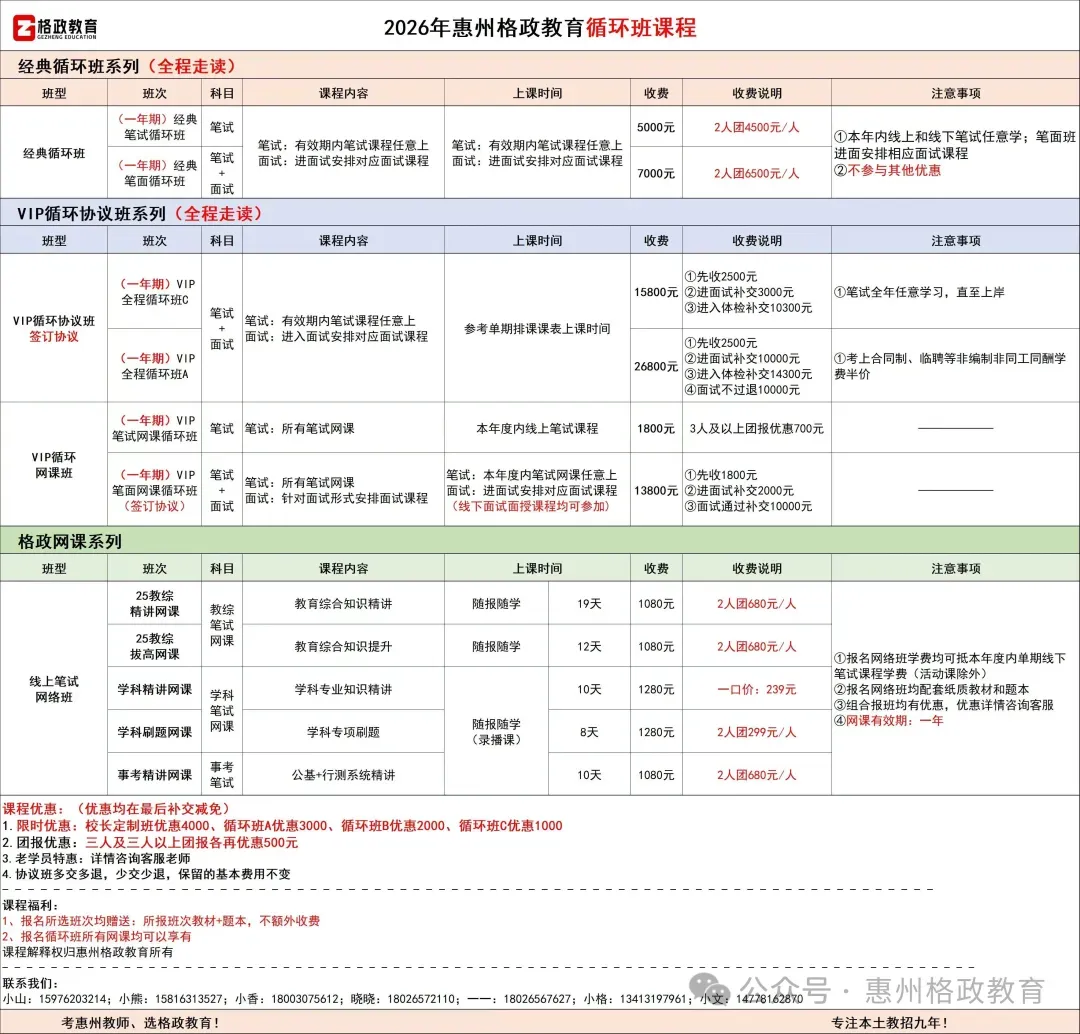Select the 经典循环班系列 section header
This screenshot has width=1080, height=1034.
pyautogui.click(x=540, y=66)
